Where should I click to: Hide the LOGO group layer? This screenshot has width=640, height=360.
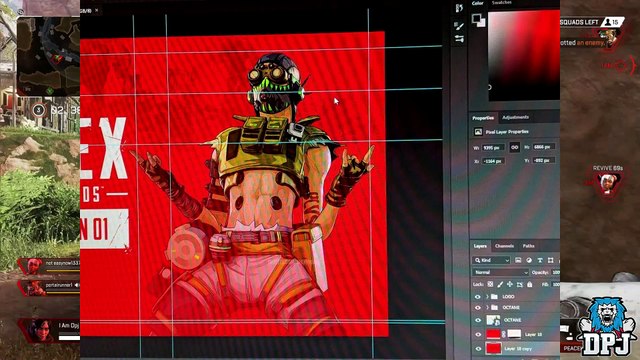tap(478, 297)
